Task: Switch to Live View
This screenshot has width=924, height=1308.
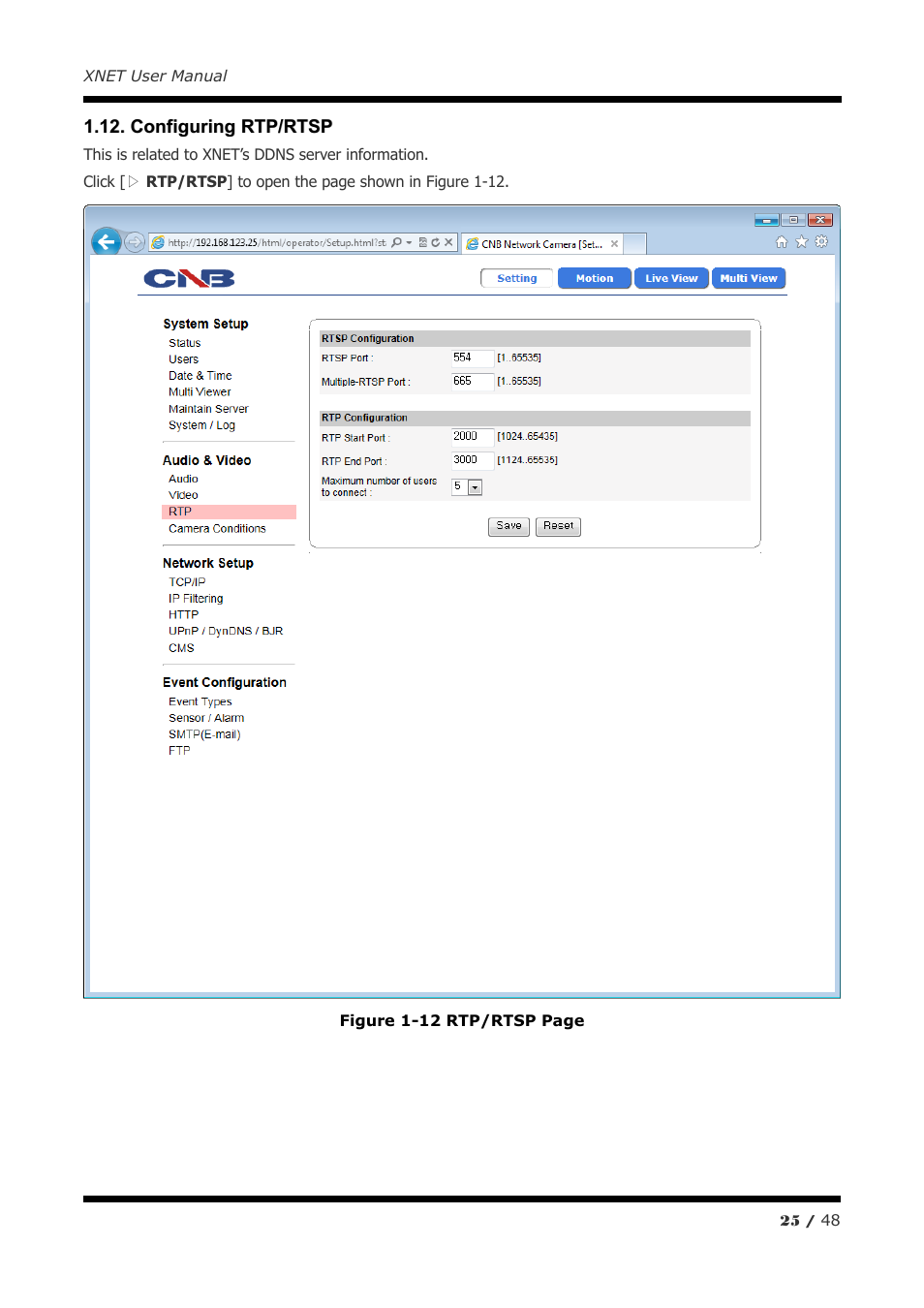Action: click(671, 278)
